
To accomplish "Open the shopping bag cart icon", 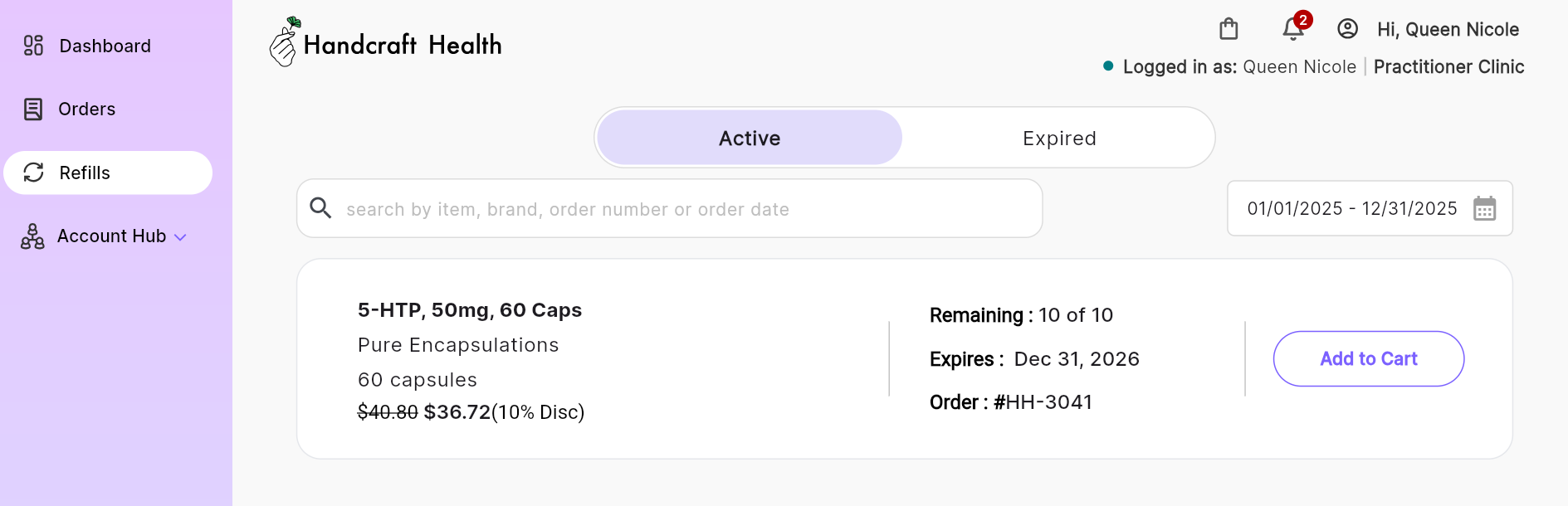I will 1229,29.
